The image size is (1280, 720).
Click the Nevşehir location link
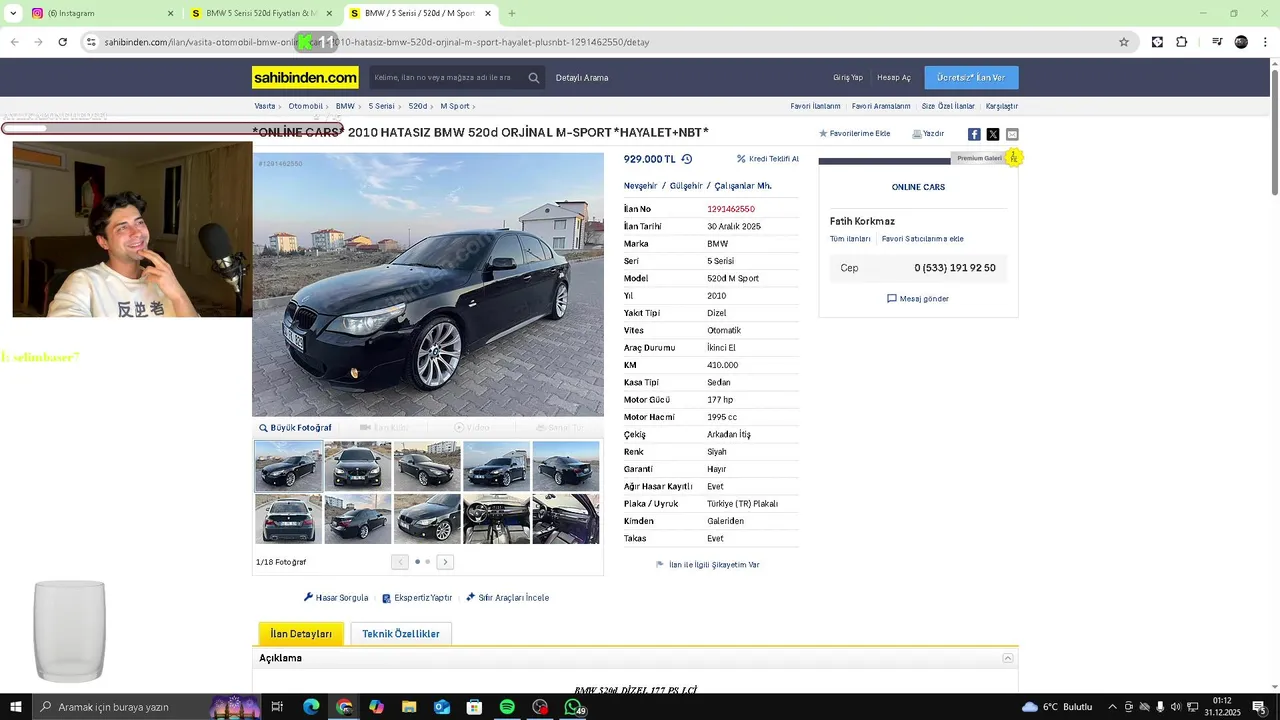641,186
